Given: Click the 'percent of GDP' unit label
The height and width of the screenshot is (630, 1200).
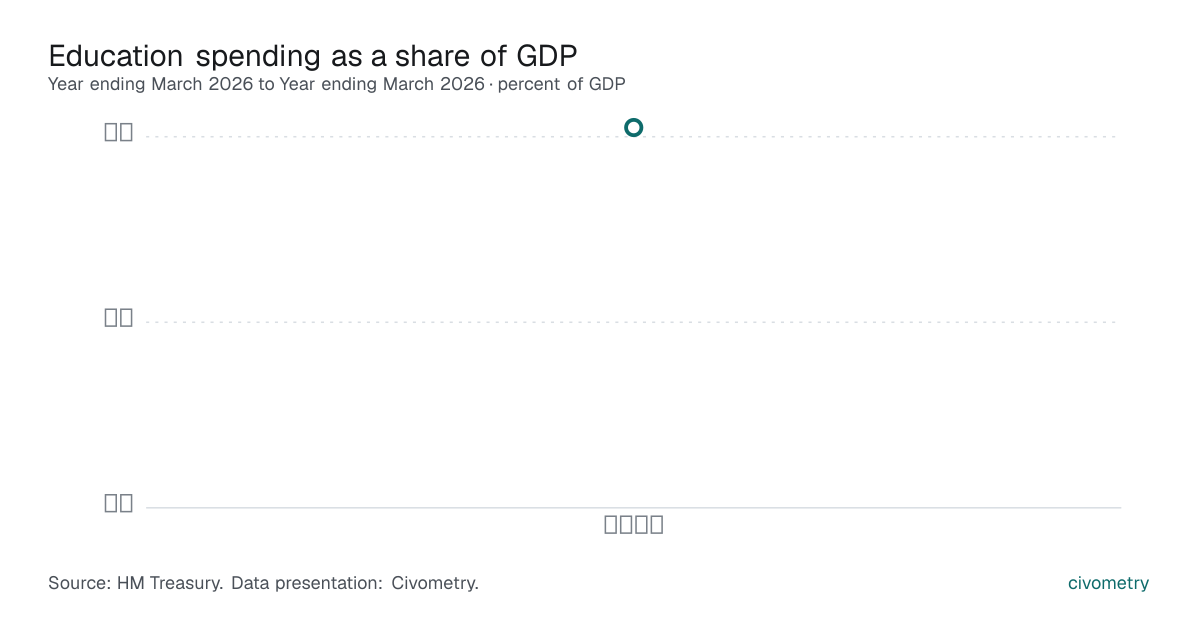Looking at the screenshot, I should click(561, 84).
